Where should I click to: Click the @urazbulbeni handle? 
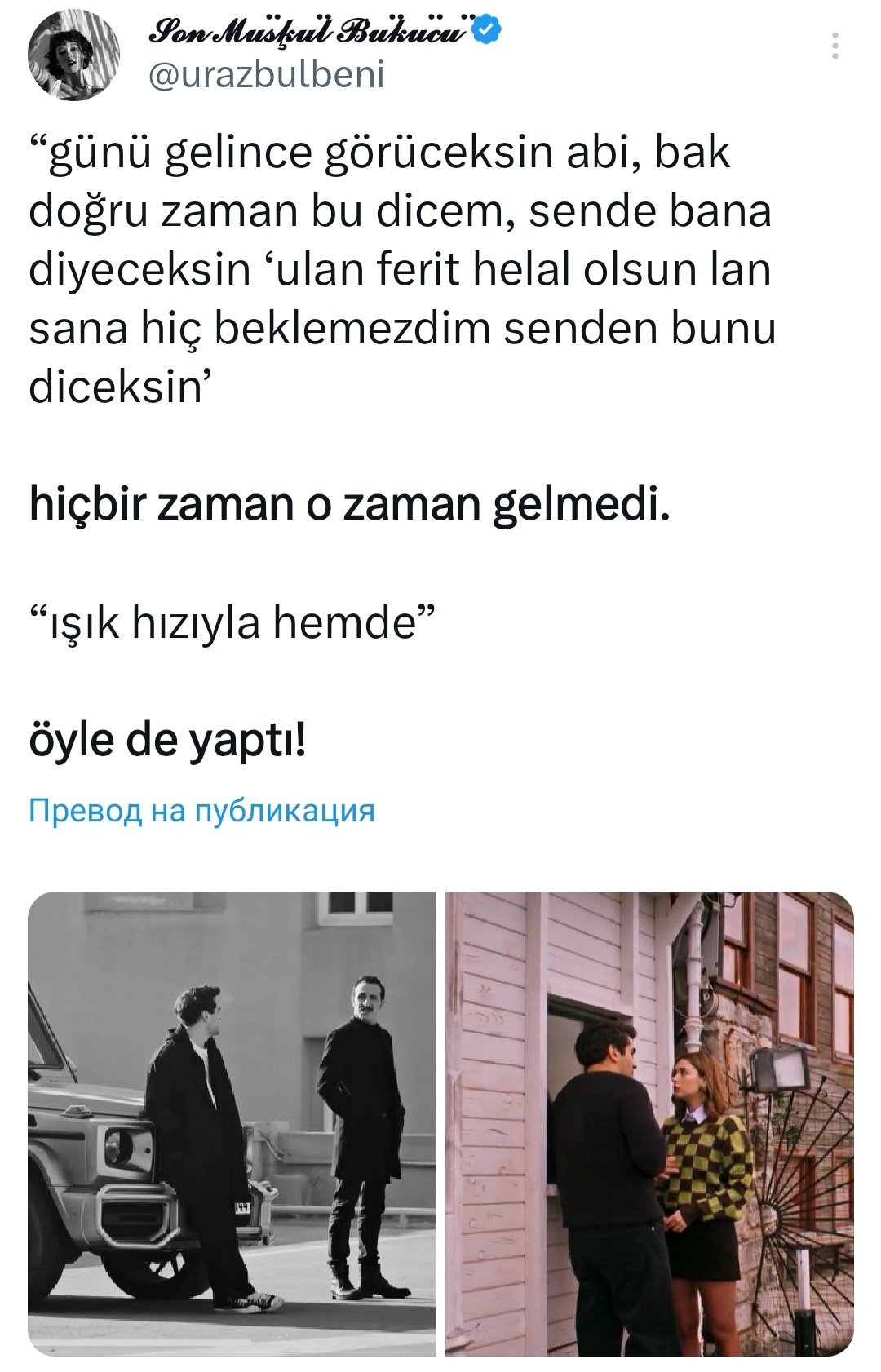267,75
